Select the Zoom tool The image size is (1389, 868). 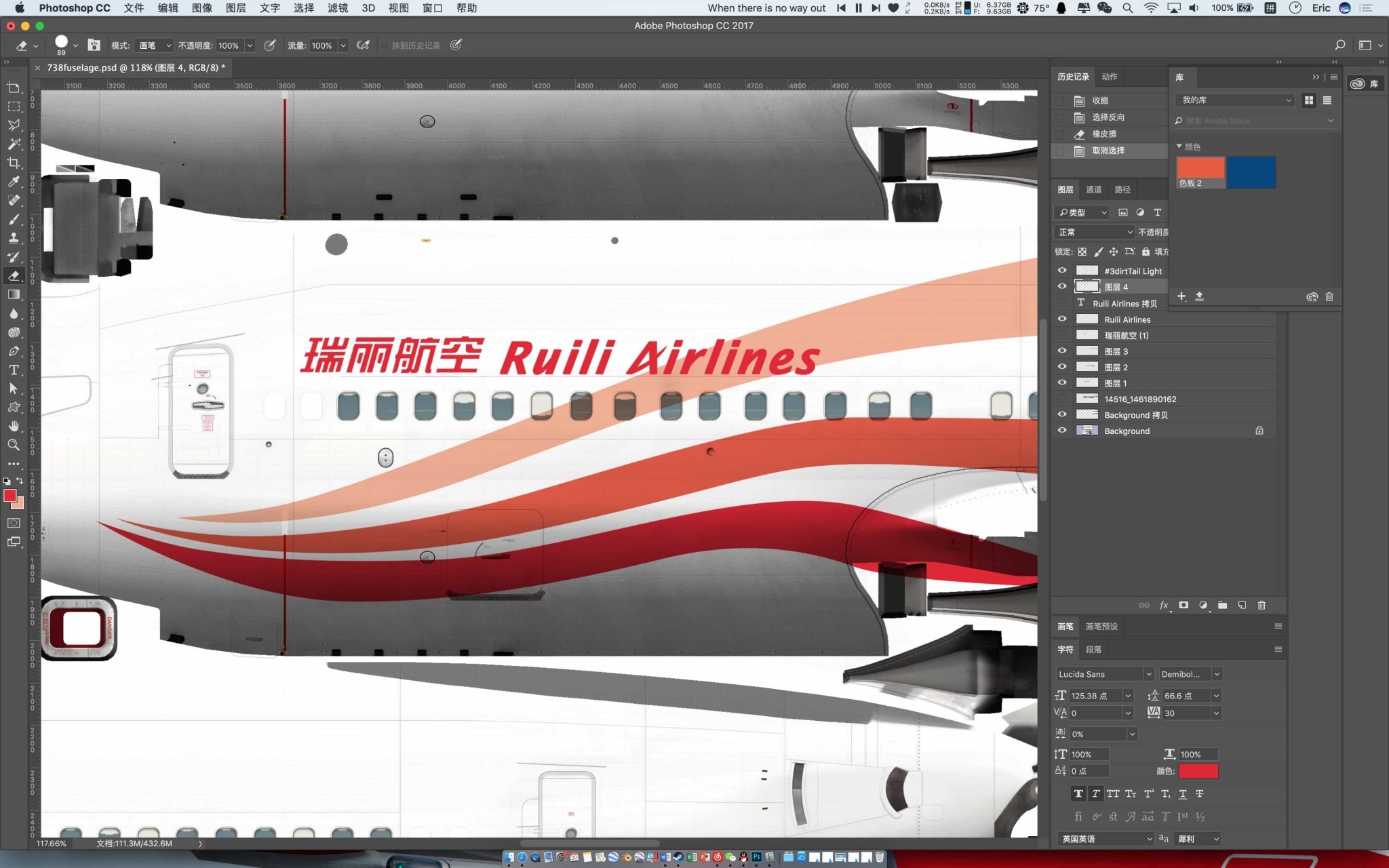[14, 446]
